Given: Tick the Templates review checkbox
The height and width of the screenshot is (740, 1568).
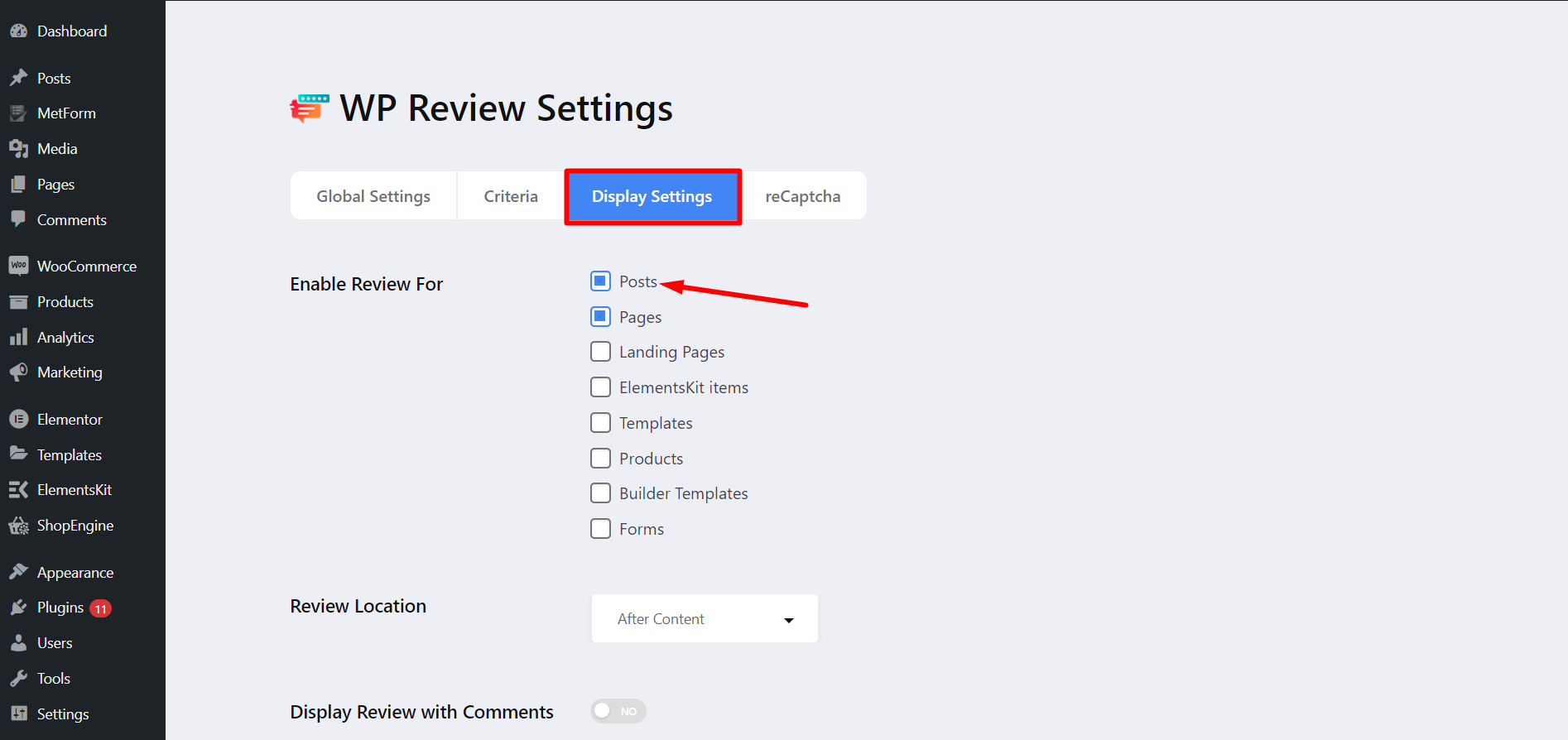Looking at the screenshot, I should click(x=600, y=423).
